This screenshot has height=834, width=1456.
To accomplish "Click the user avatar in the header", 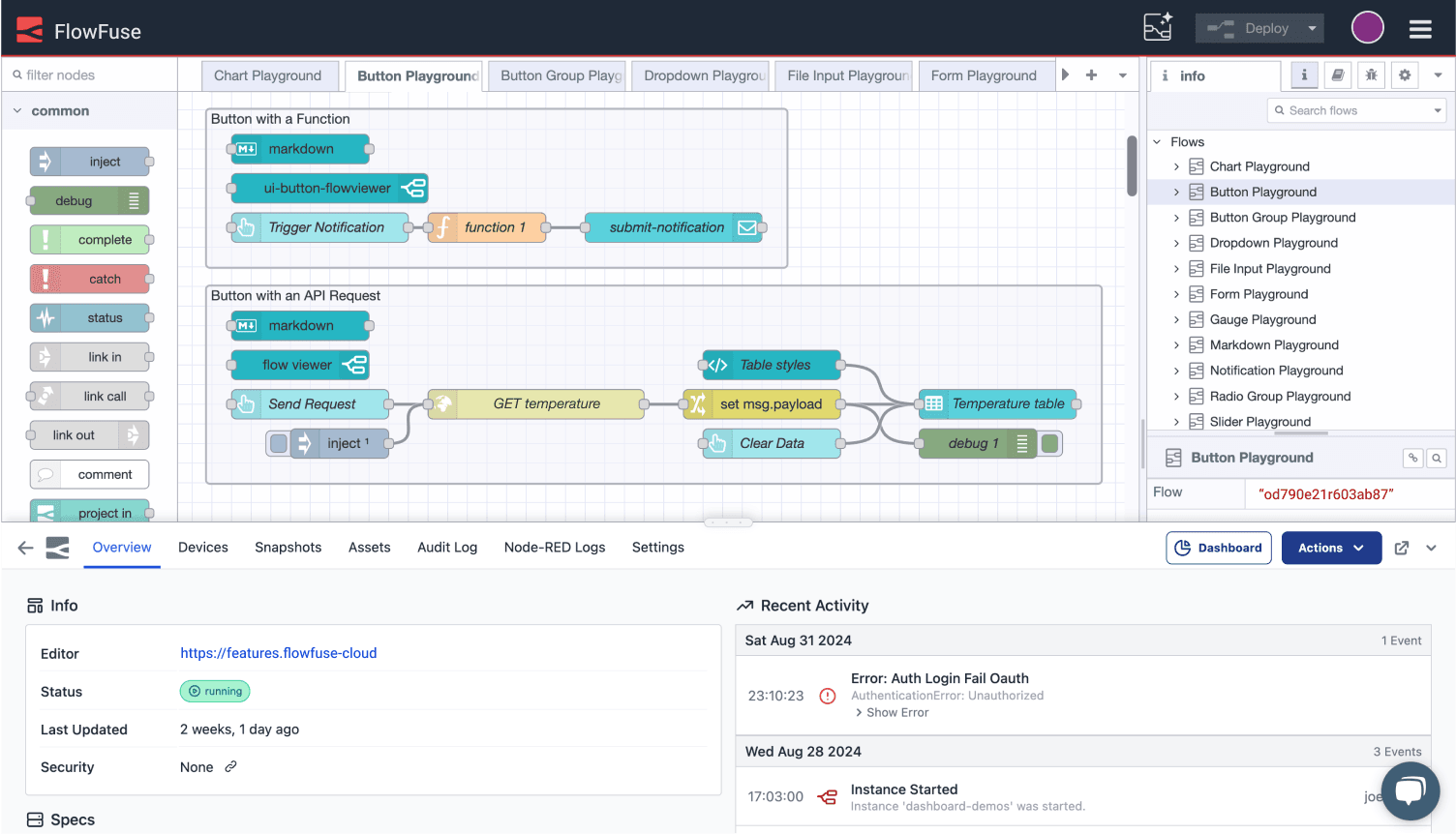I will point(1368,26).
